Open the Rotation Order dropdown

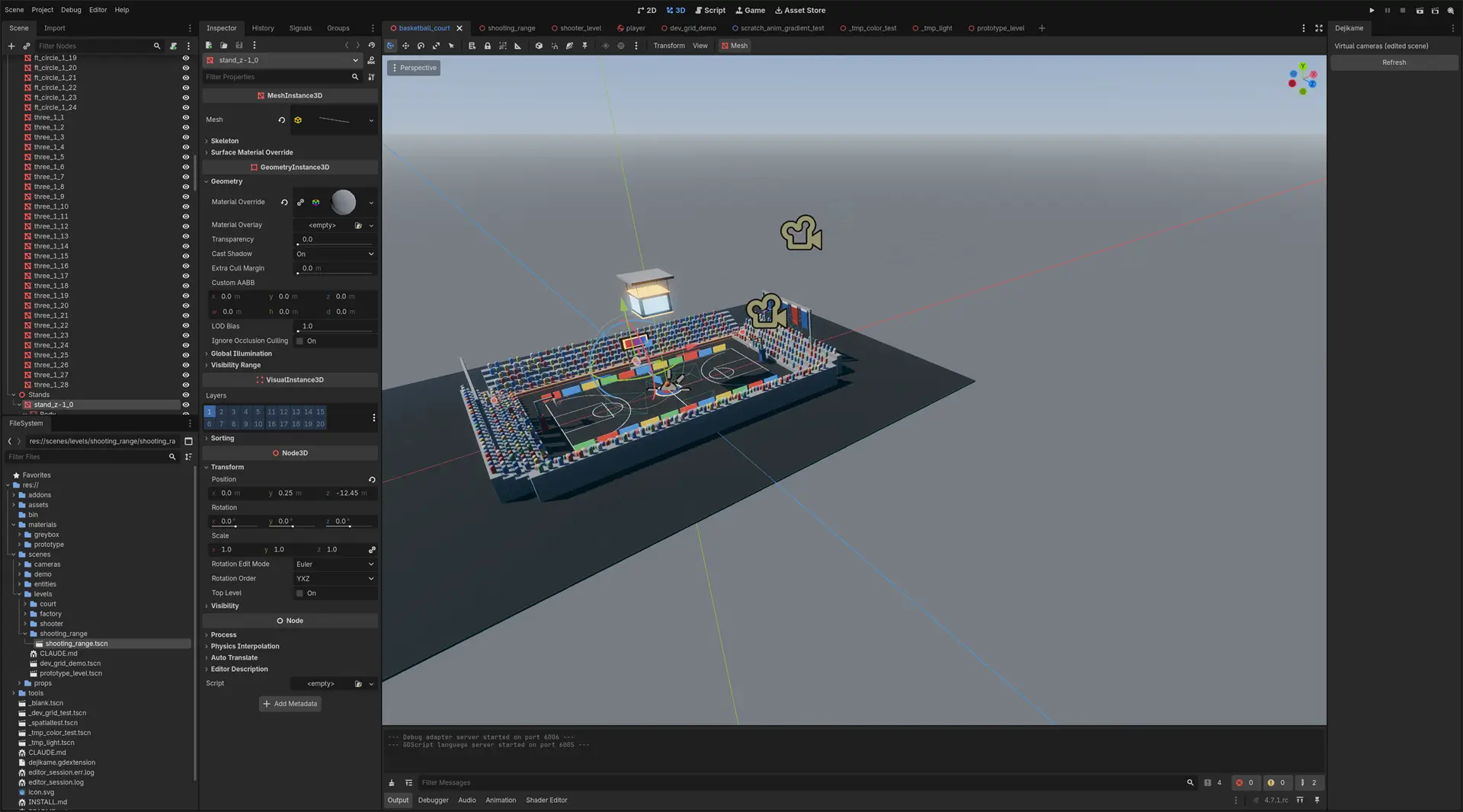point(335,579)
